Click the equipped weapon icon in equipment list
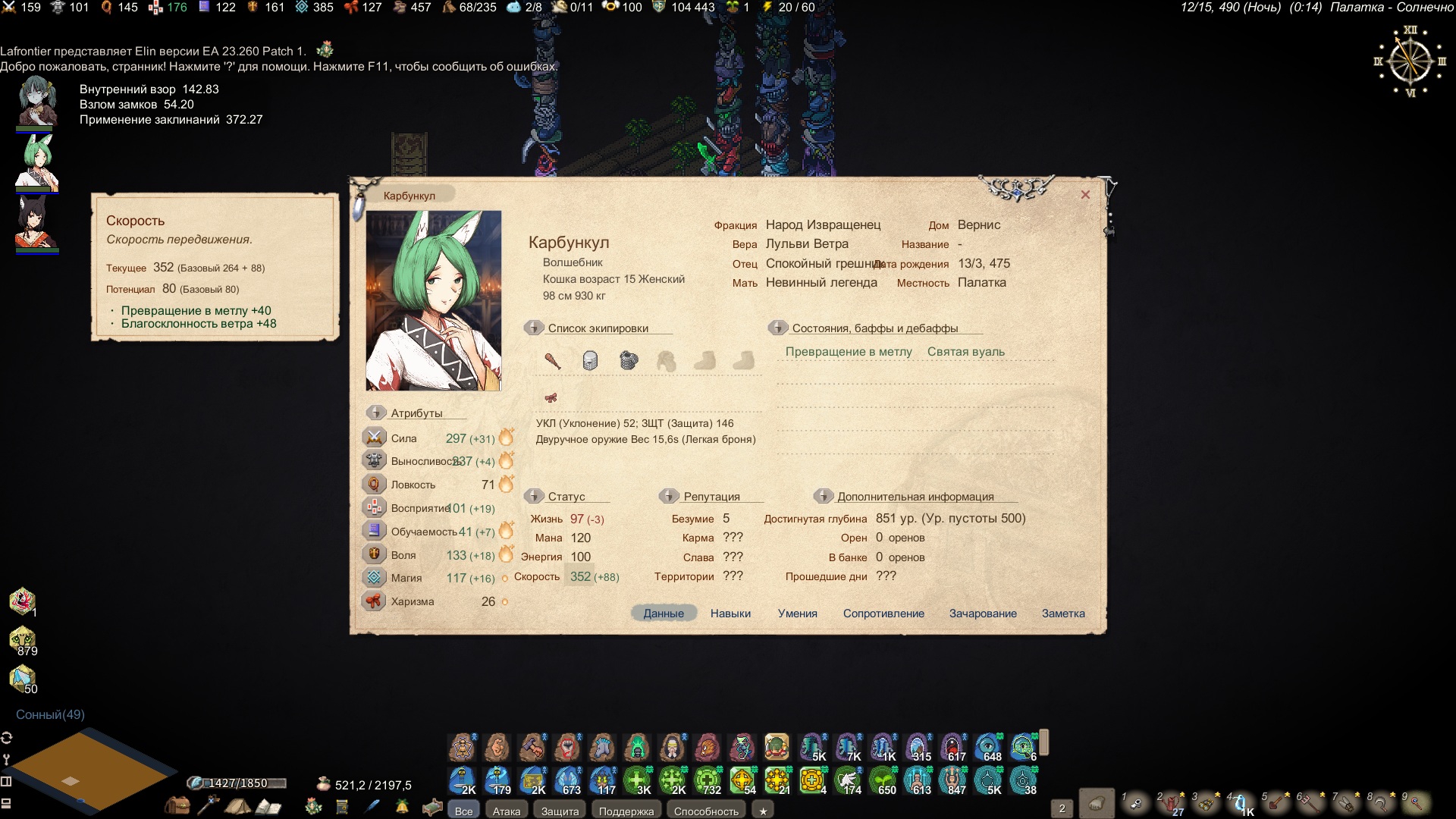 point(553,361)
